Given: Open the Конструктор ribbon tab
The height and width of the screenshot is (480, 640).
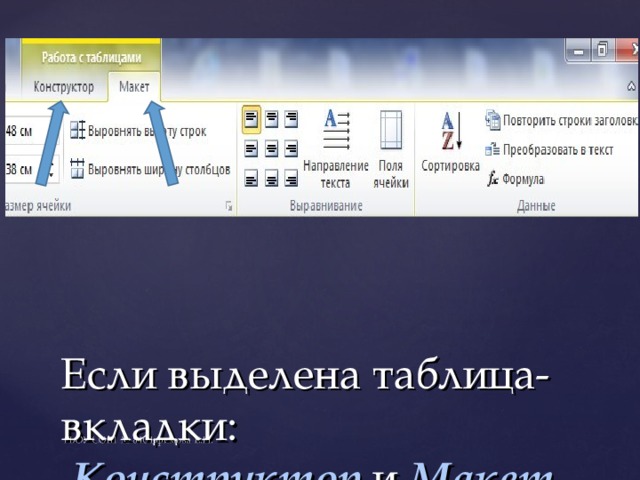Looking at the screenshot, I should [64, 87].
